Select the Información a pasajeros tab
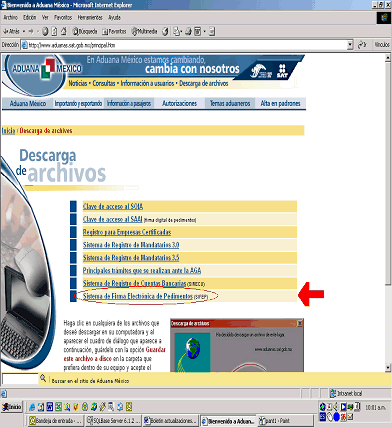The width and height of the screenshot is (392, 428). pyautogui.click(x=129, y=104)
